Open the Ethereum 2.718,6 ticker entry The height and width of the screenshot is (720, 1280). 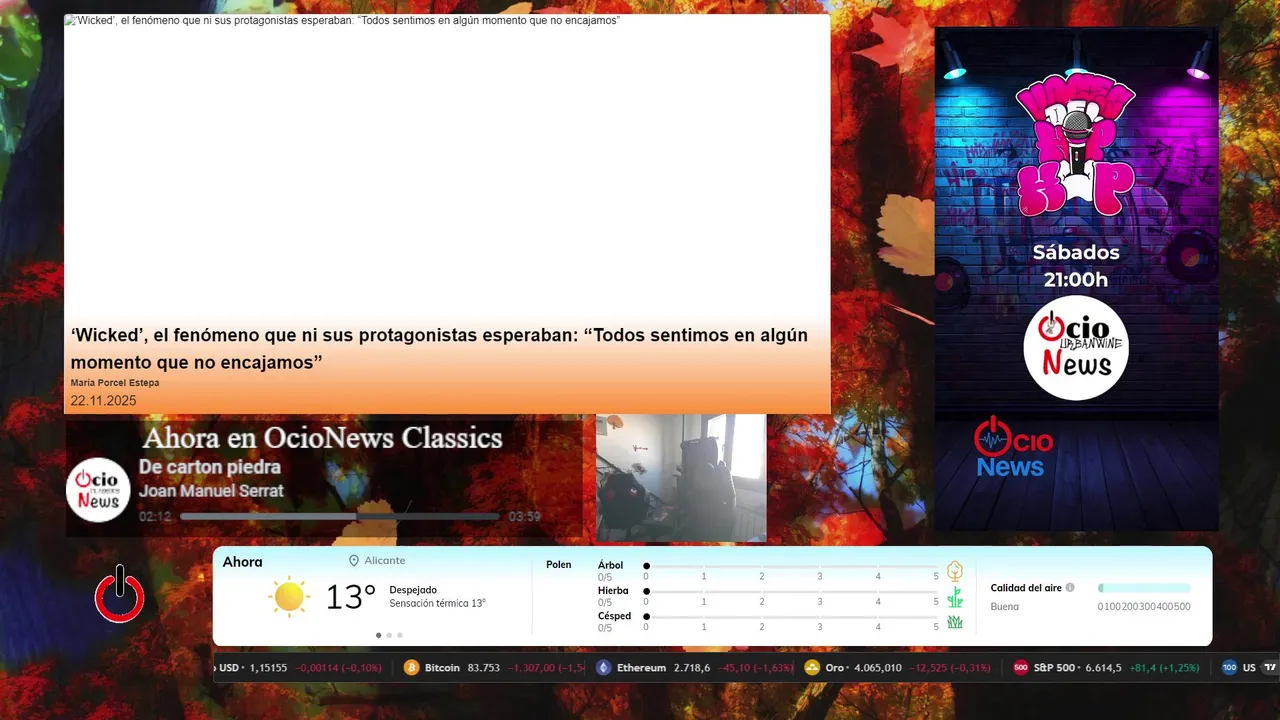click(694, 668)
